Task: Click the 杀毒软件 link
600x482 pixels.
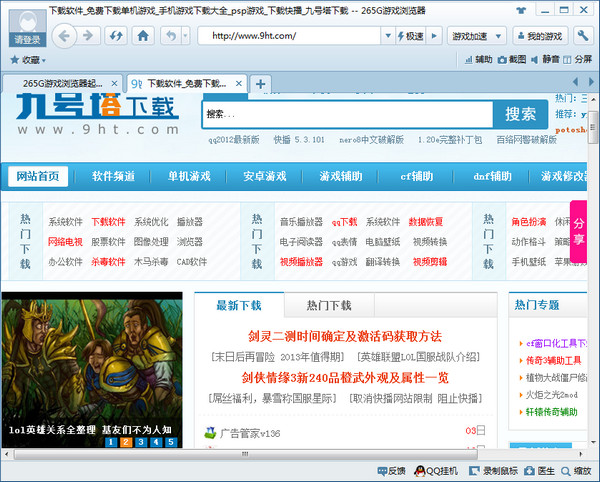Action: coord(108,262)
